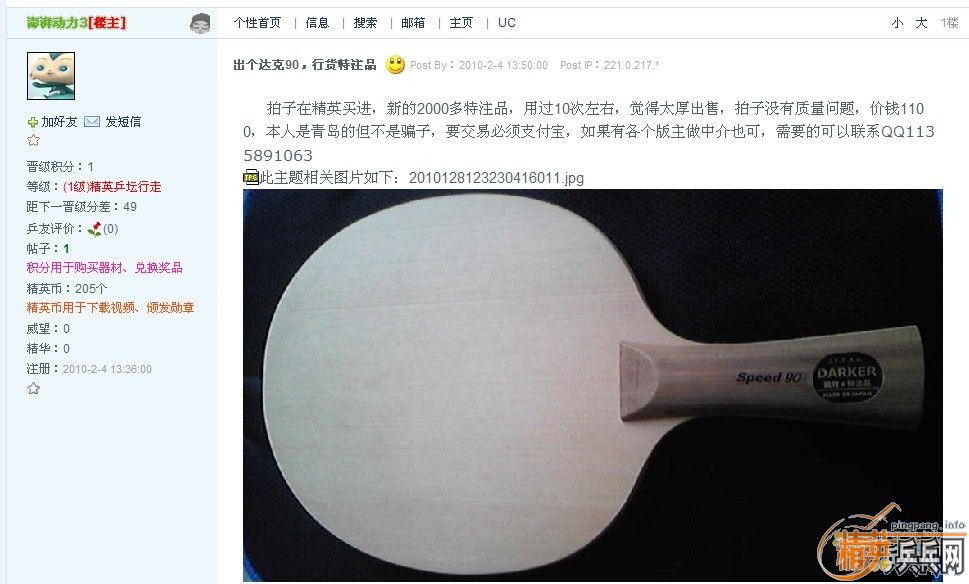Open the 个性首页 menu item
The width and height of the screenshot is (969, 584).
pos(257,23)
